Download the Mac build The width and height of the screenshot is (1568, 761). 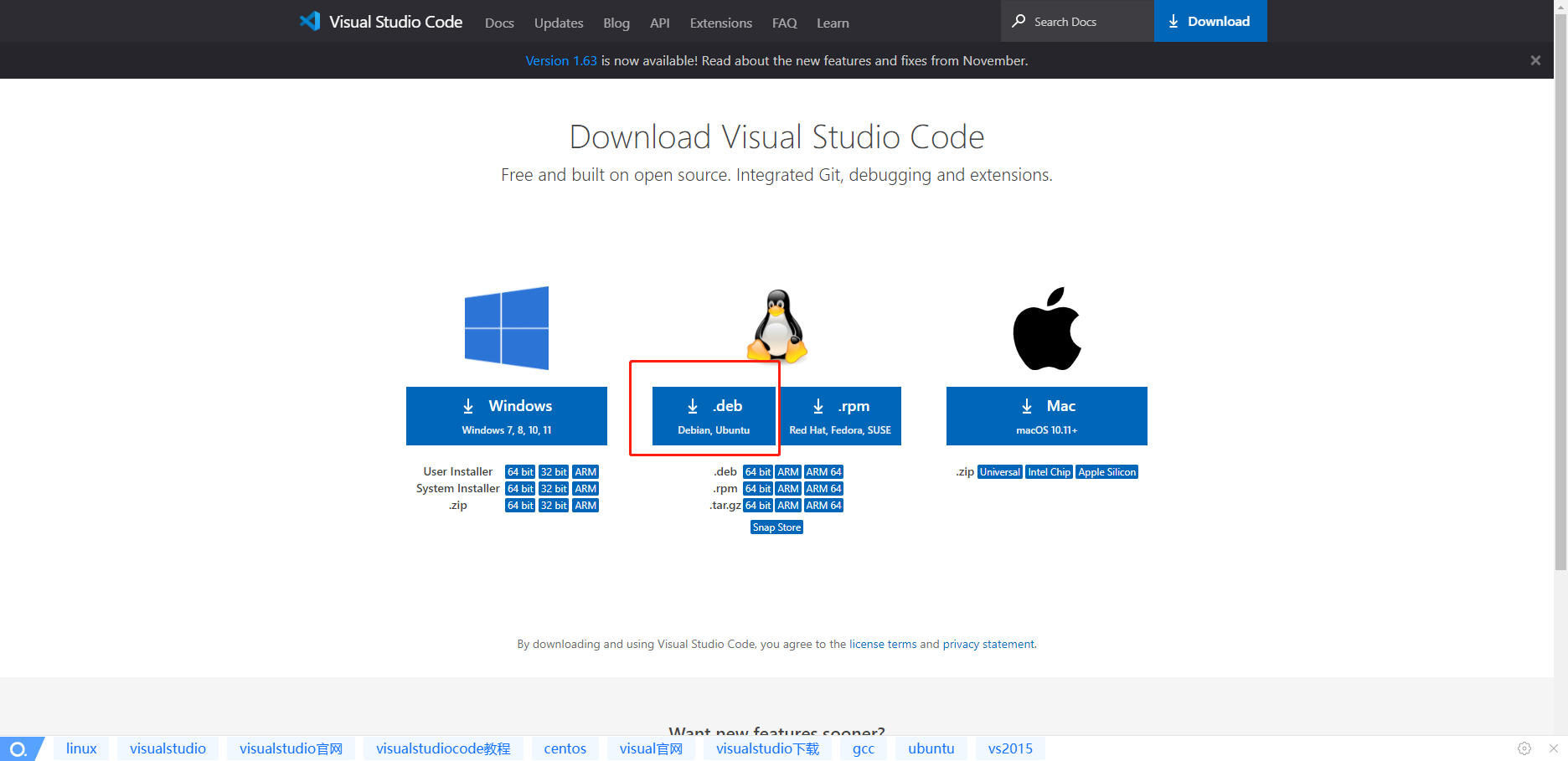[1047, 416]
